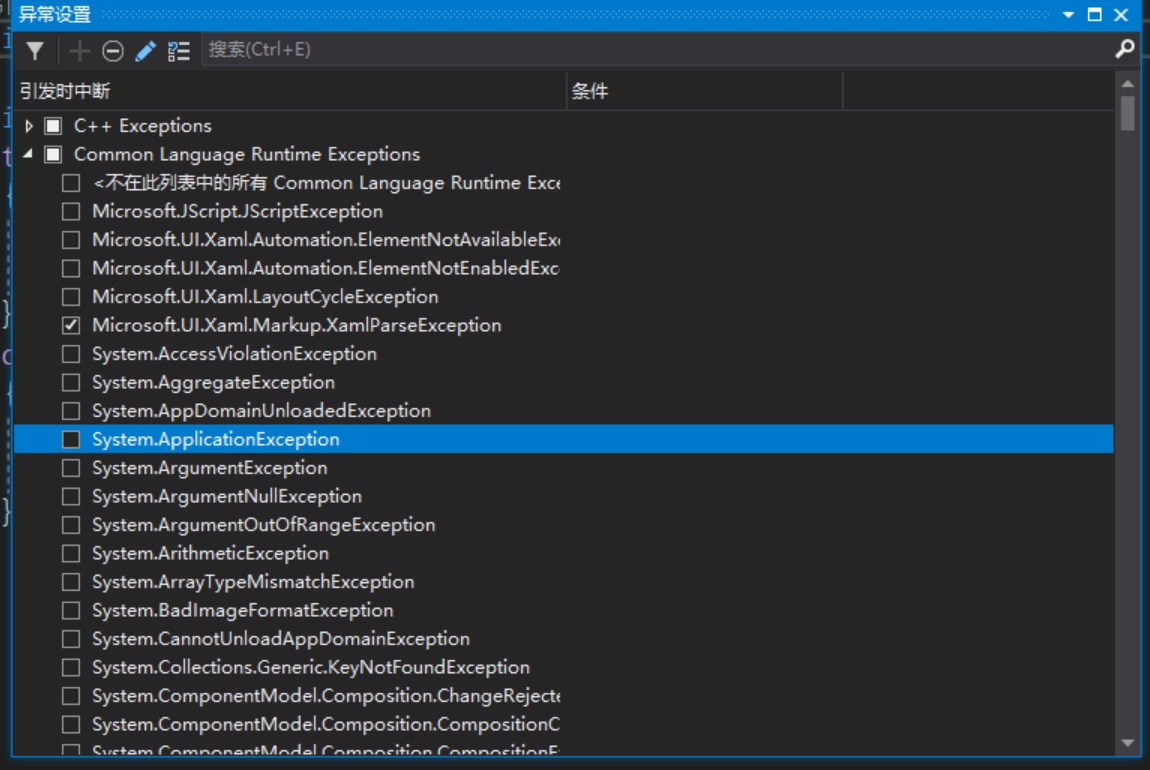1150x770 pixels.
Task: Click the 引发时中断 column header
Action: click(290, 92)
